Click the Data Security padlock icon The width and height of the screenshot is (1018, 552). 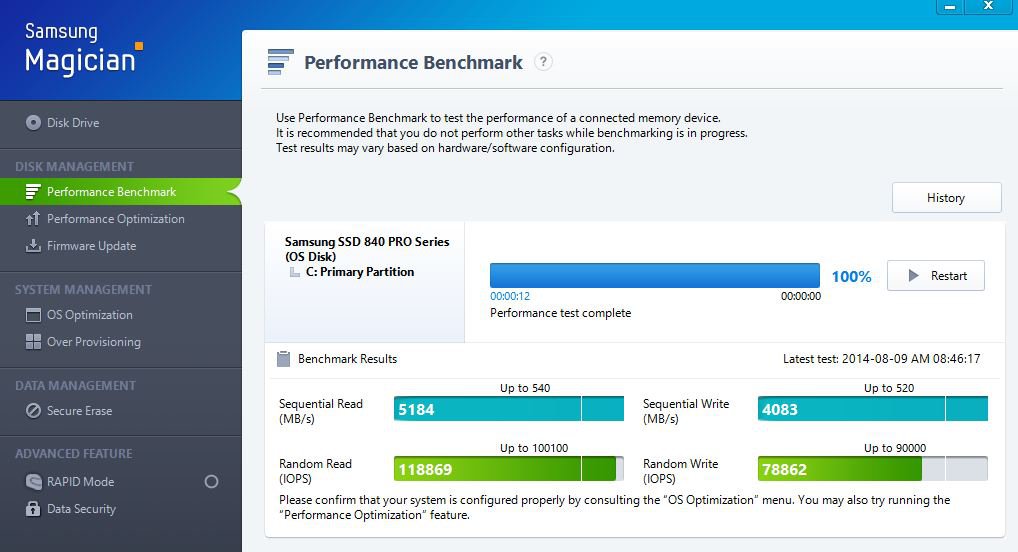[33, 508]
